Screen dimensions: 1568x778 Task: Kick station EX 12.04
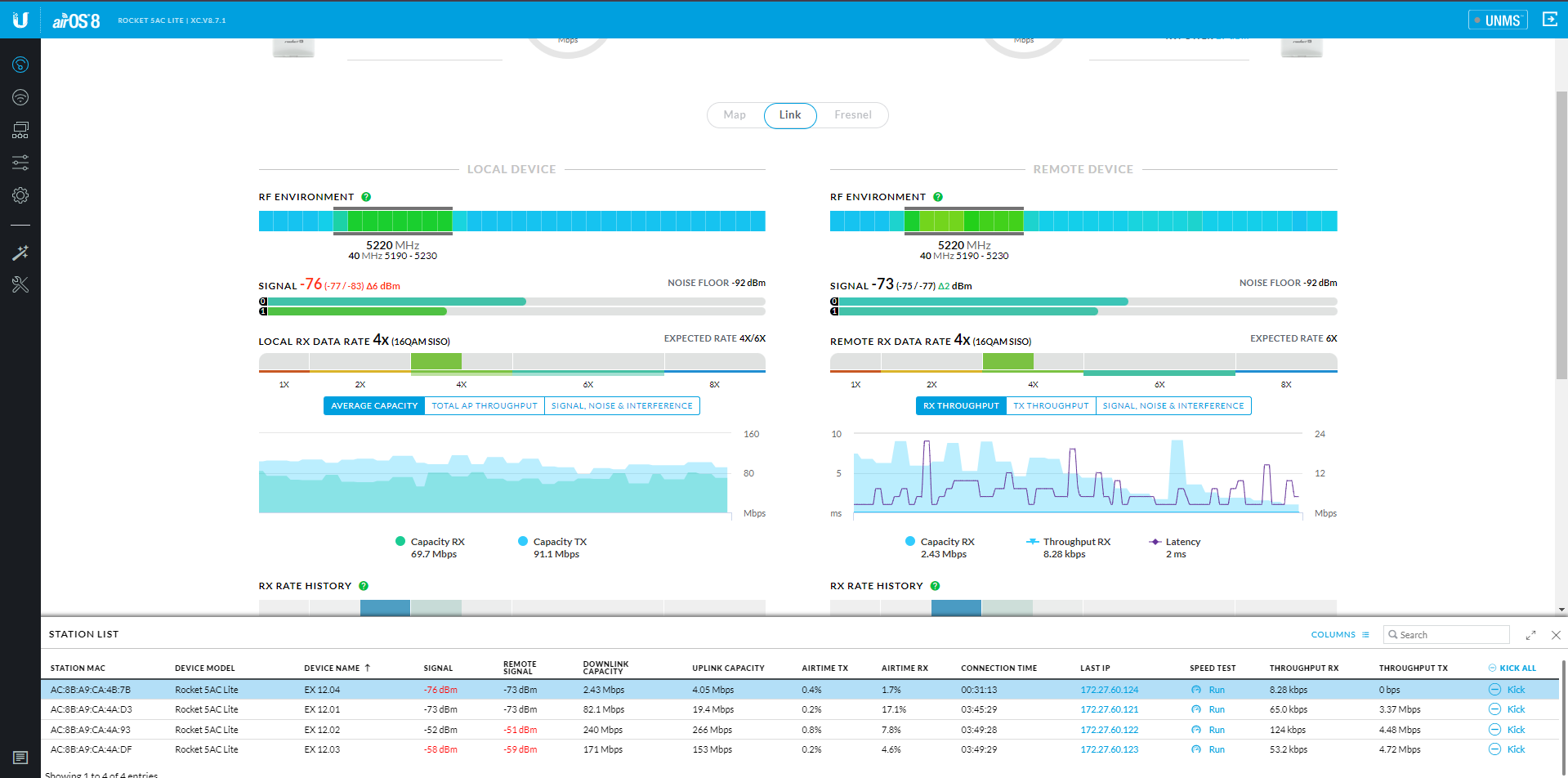pyautogui.click(x=1507, y=690)
